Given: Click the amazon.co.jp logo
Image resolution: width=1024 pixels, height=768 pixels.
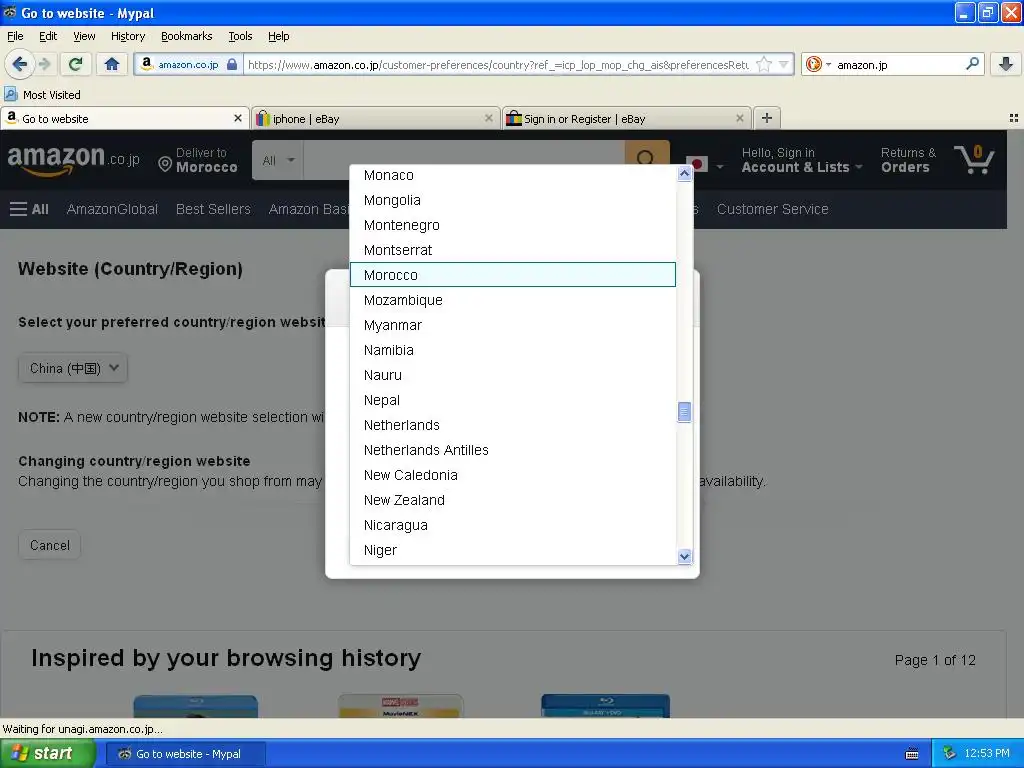Looking at the screenshot, I should pos(73,159).
